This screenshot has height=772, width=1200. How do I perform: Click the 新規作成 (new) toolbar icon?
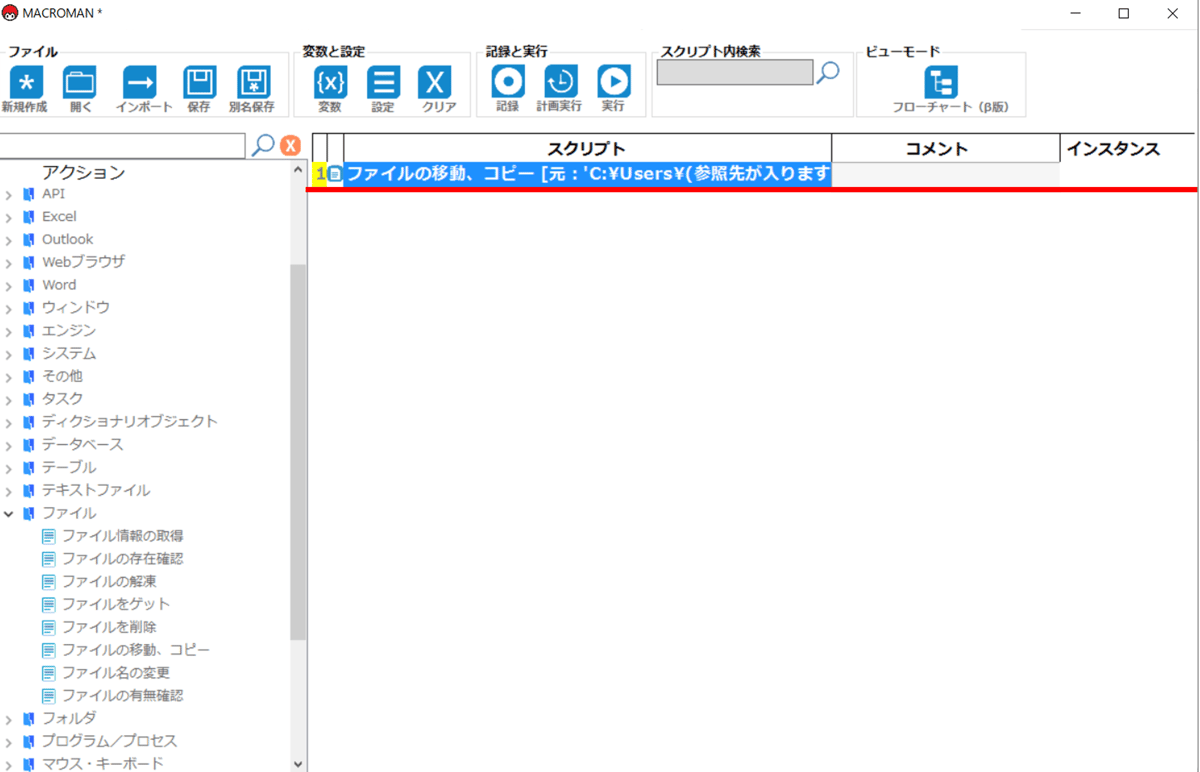pyautogui.click(x=25, y=82)
